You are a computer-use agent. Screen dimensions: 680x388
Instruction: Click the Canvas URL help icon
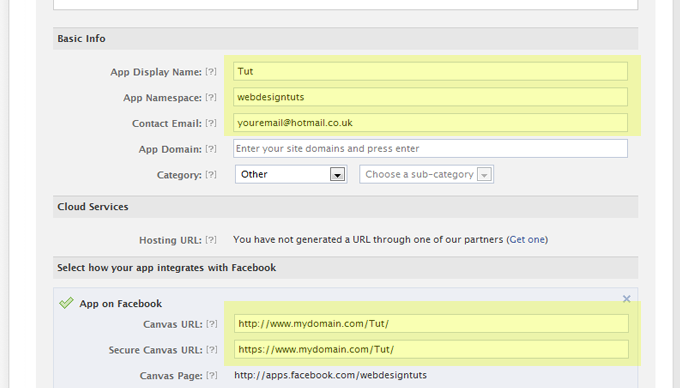[212, 324]
